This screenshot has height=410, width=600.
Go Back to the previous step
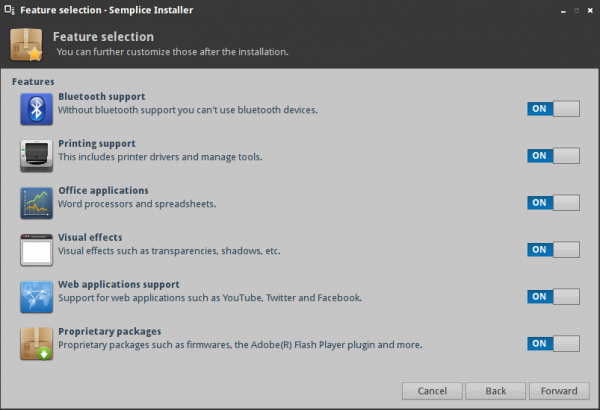coord(495,390)
